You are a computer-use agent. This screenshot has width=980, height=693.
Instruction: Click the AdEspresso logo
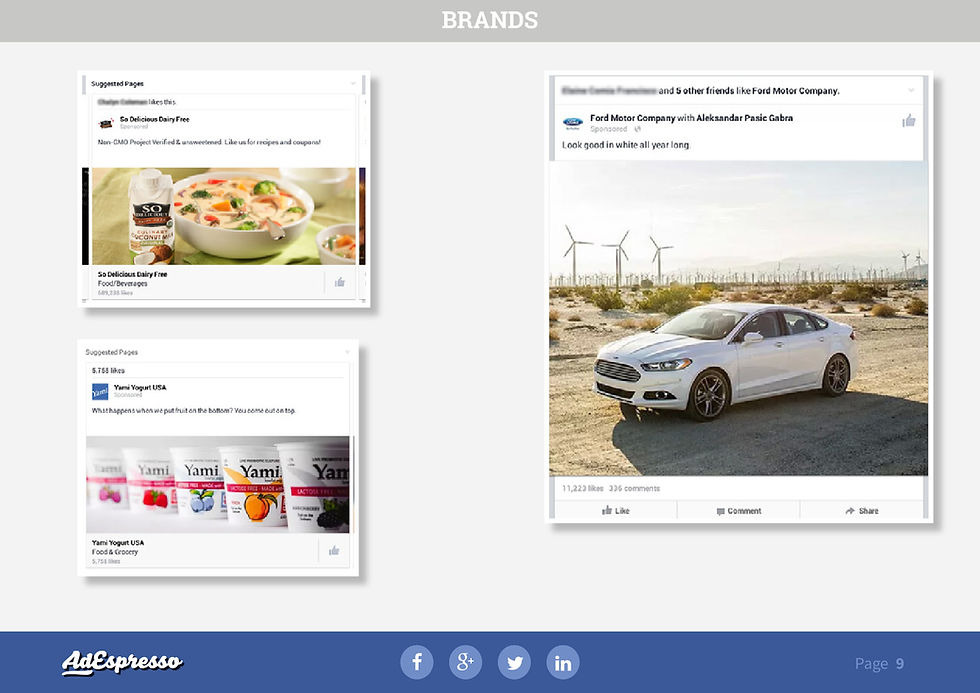(122, 662)
